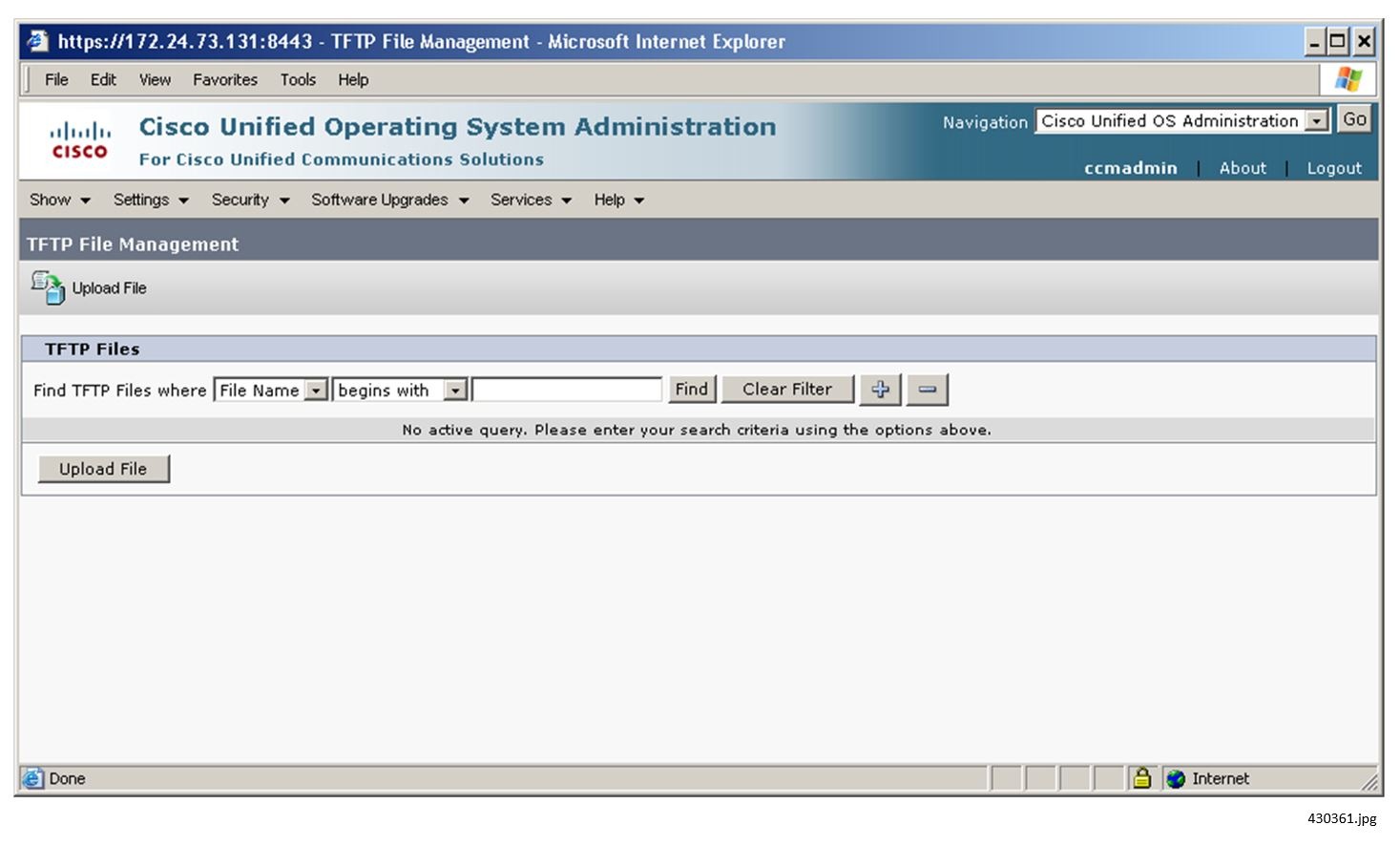Image resolution: width=1400 pixels, height=846 pixels.
Task: Click the padlock security icon in status bar
Action: 1141,778
